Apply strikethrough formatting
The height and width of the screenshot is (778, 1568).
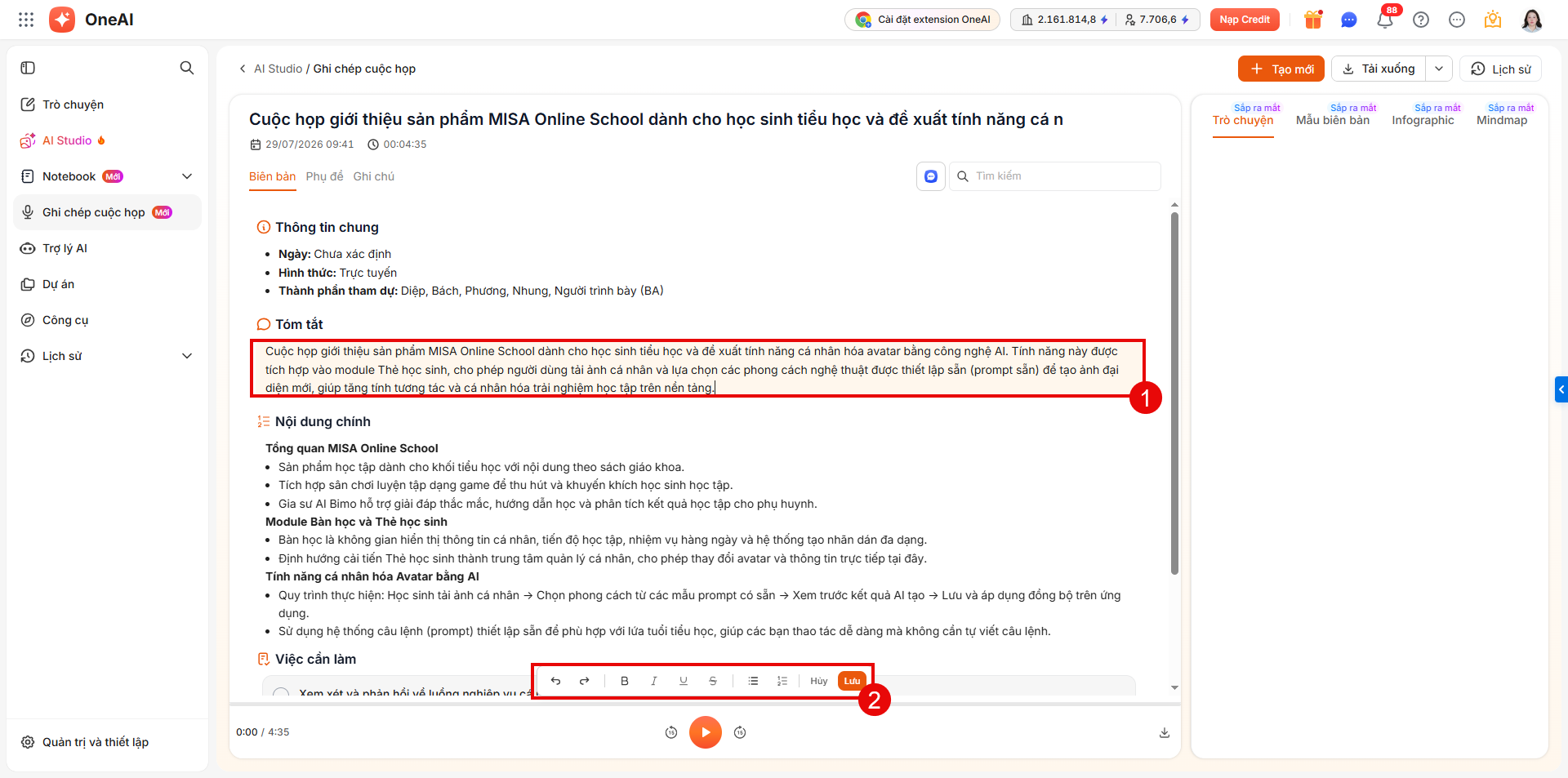(x=713, y=681)
